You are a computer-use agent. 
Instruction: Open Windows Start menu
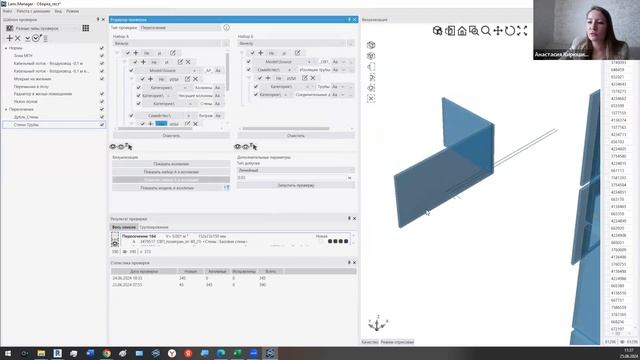(7, 353)
